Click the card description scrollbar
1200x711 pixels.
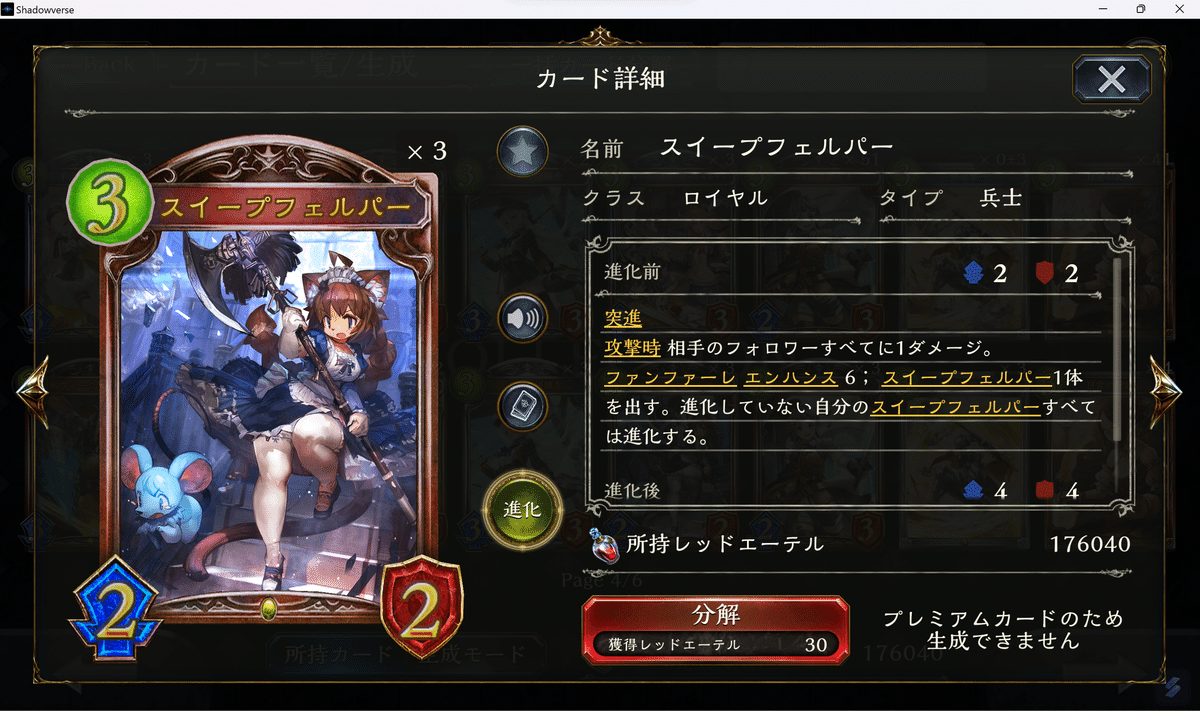coord(1117,349)
